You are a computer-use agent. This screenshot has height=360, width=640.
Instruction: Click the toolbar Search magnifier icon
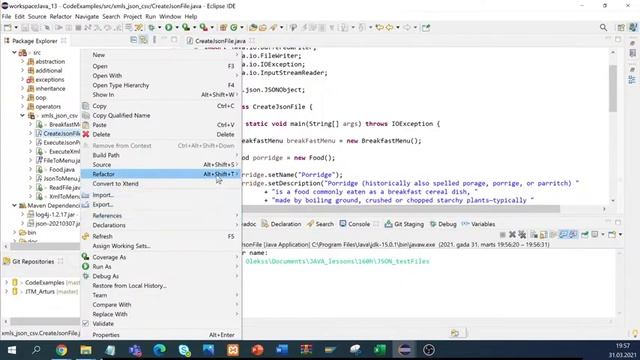[x=603, y=27]
